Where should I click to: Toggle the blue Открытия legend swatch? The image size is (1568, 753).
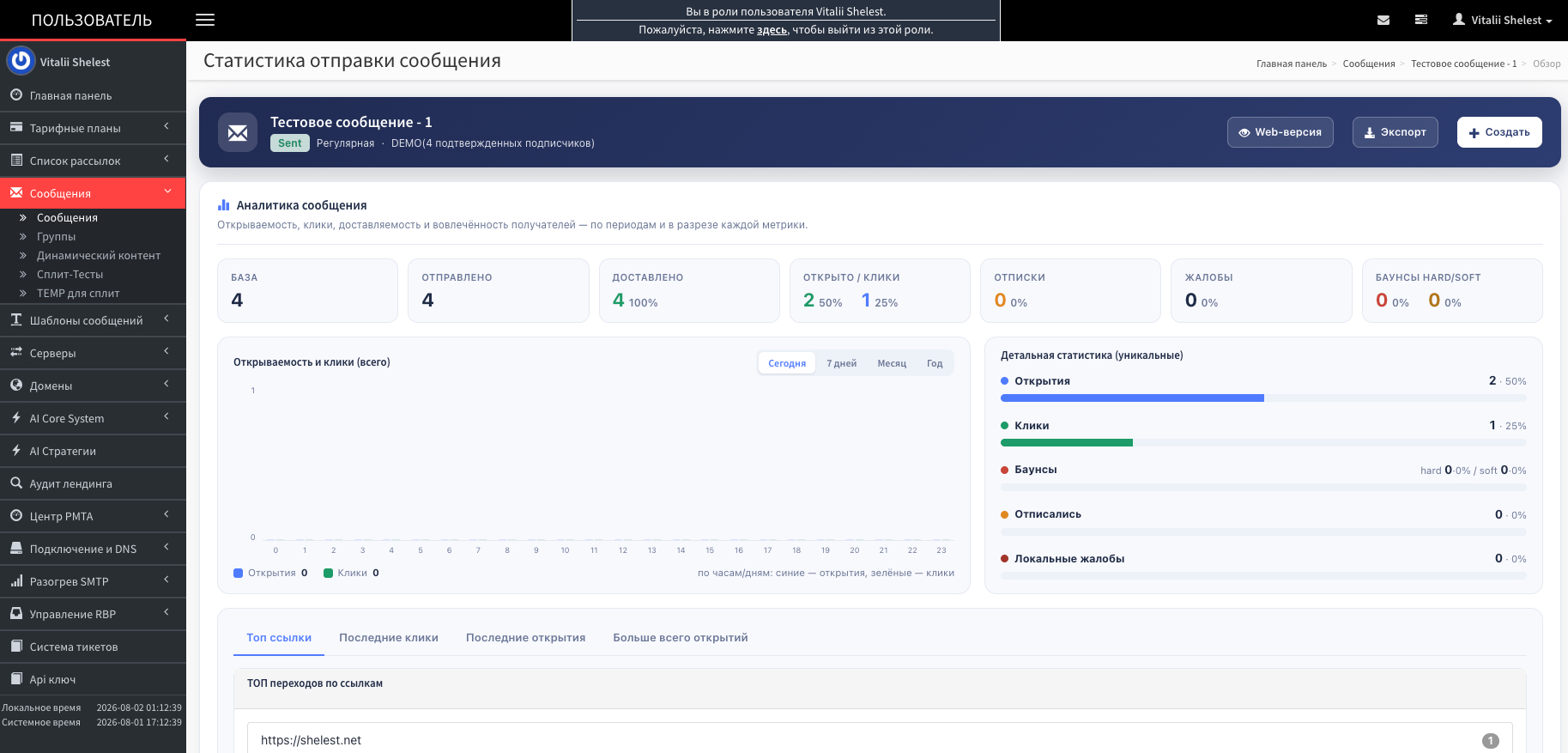[239, 573]
